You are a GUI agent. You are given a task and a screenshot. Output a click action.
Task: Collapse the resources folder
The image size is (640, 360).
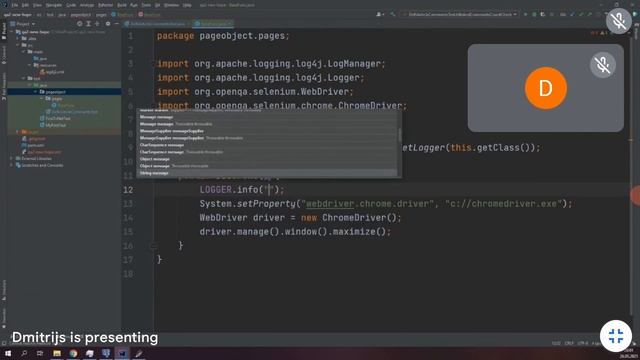click(29, 65)
